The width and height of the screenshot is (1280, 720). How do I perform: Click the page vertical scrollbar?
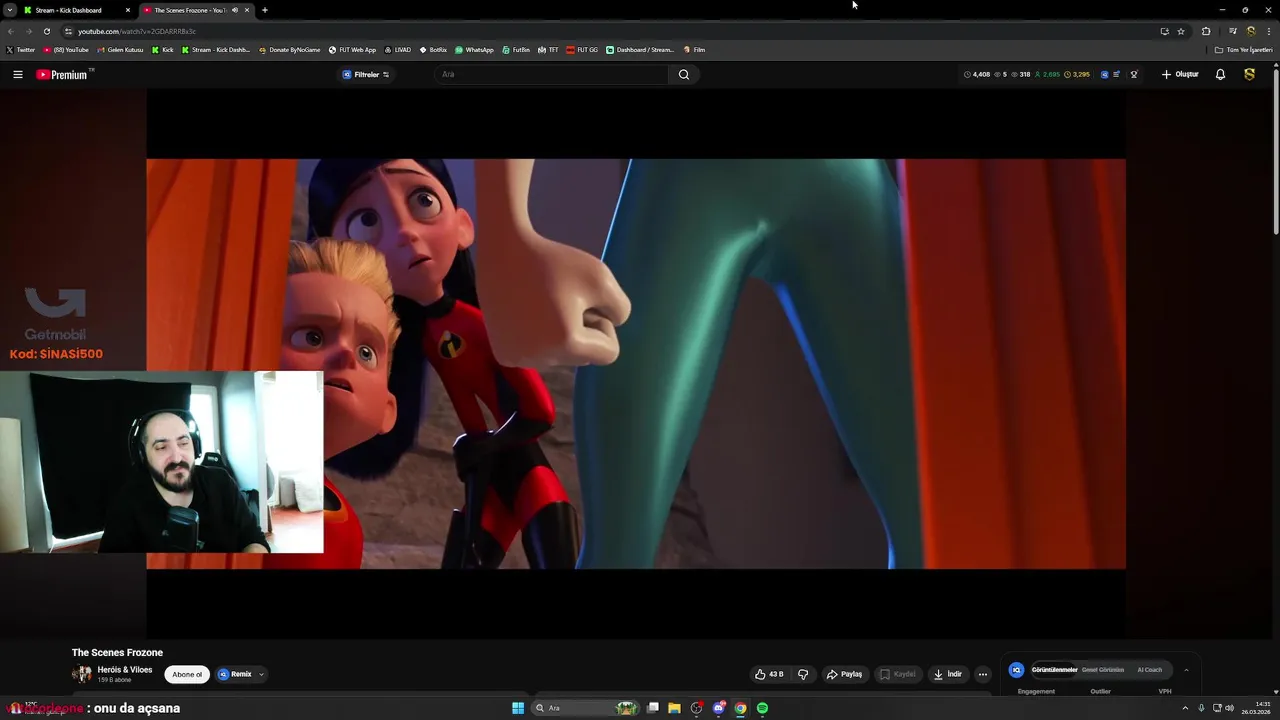tap(1276, 150)
